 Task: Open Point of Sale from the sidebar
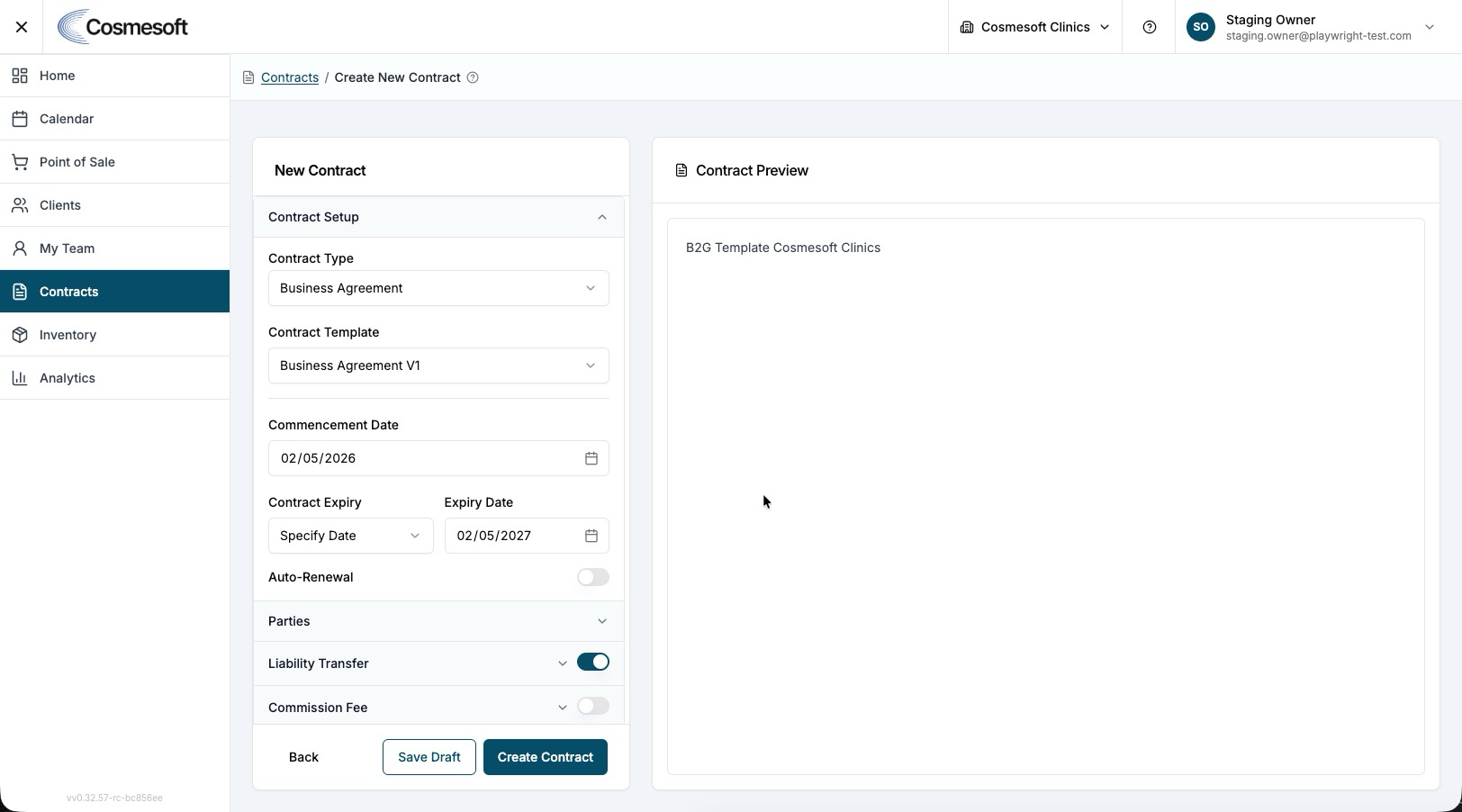[x=115, y=162]
